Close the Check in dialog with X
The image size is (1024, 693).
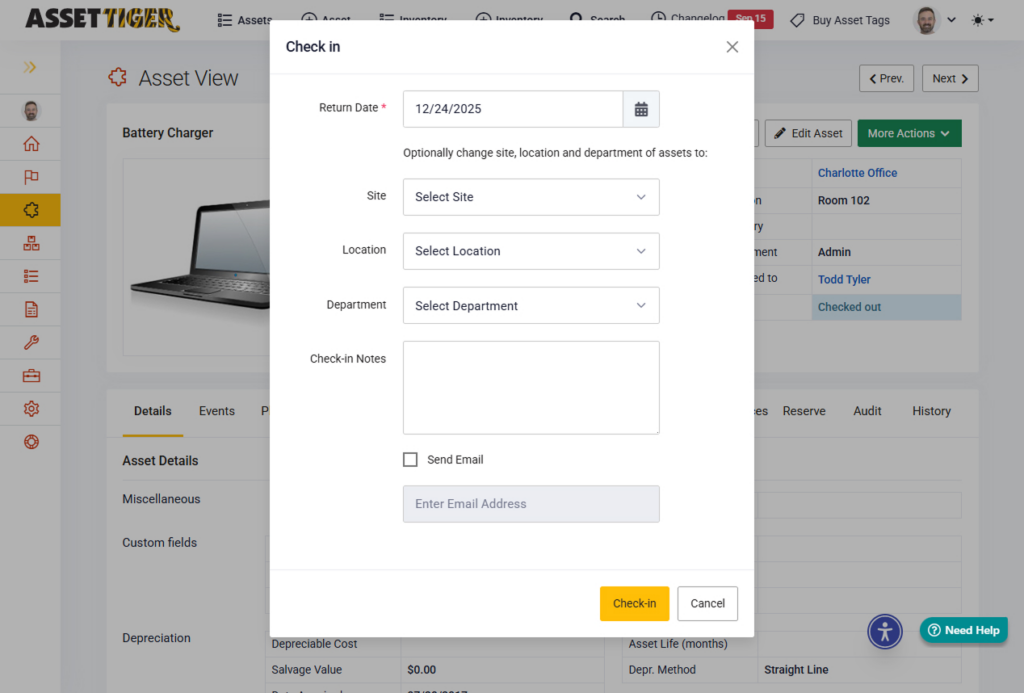pyautogui.click(x=732, y=47)
